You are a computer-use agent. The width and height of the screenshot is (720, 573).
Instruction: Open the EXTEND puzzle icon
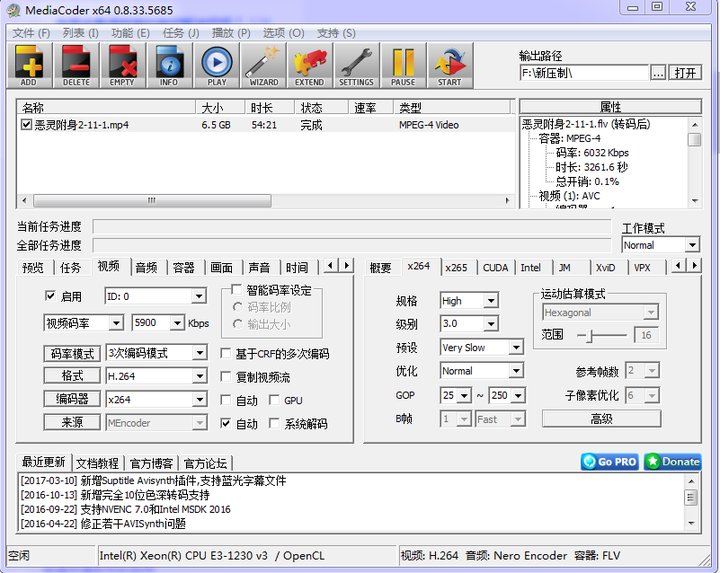pos(310,65)
